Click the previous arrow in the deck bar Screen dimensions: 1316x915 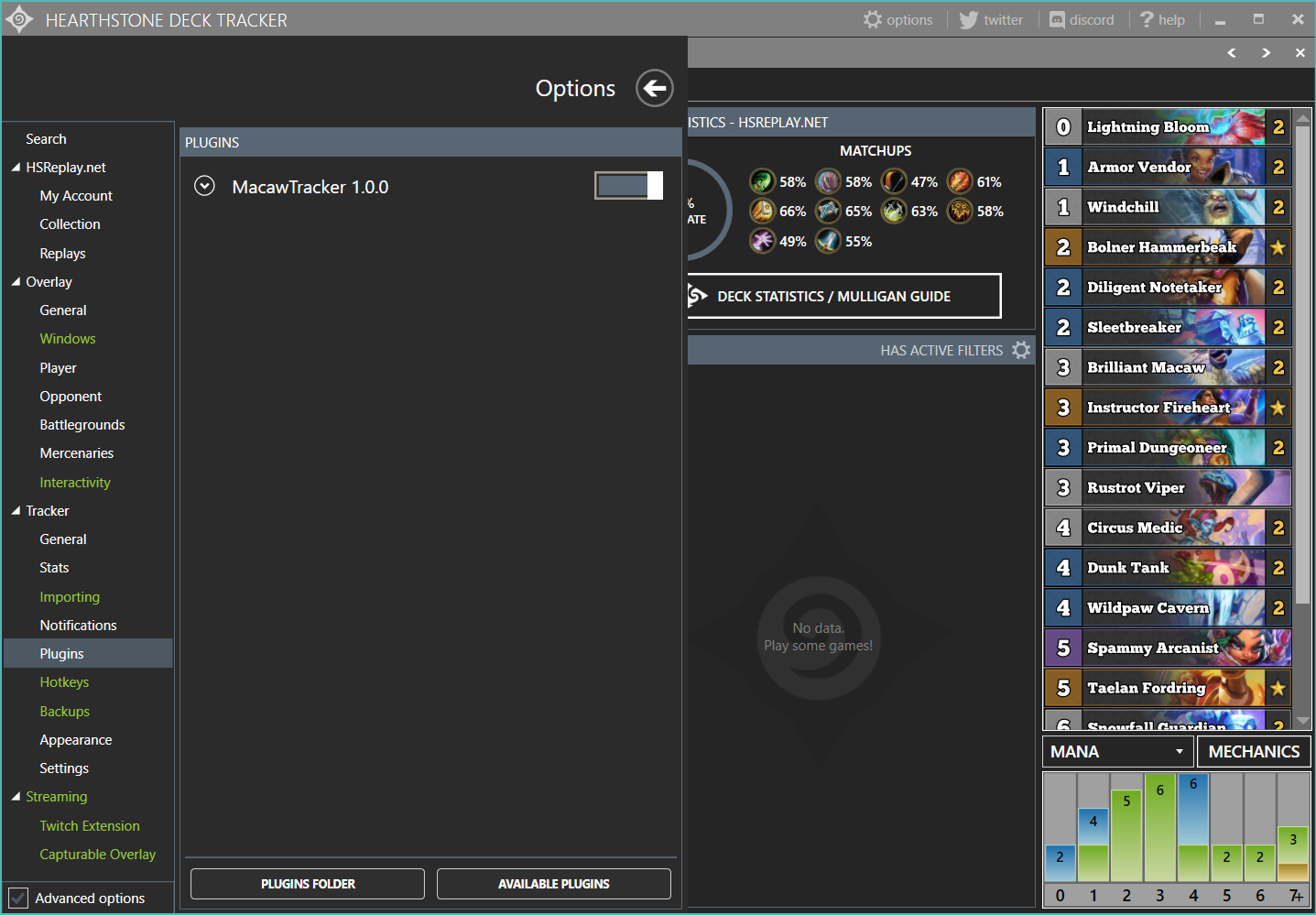pos(1232,53)
